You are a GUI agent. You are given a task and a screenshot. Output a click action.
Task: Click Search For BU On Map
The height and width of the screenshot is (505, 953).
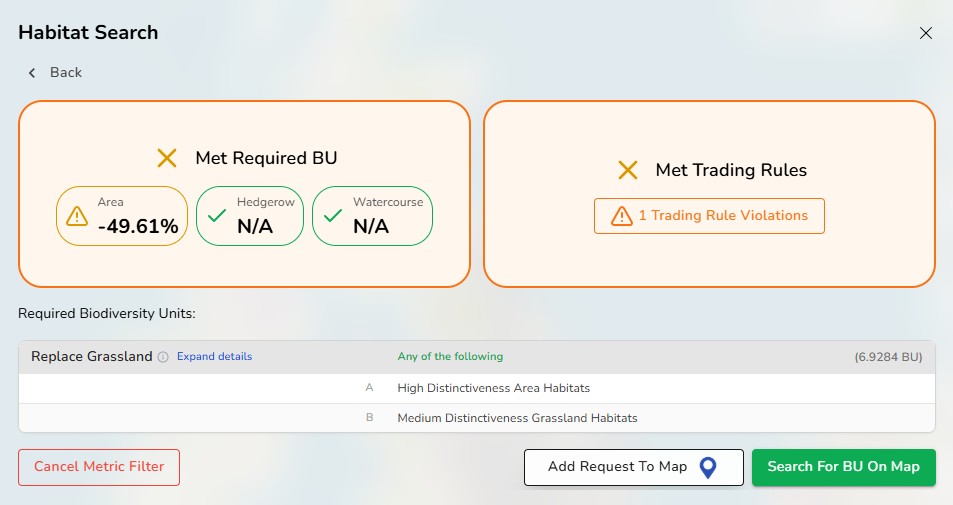coord(843,467)
